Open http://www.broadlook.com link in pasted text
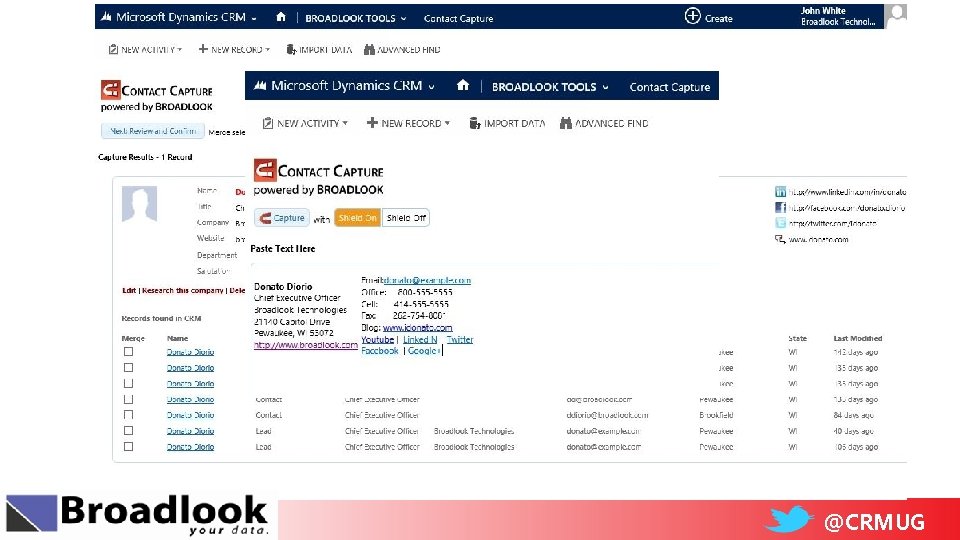Image resolution: width=960 pixels, height=540 pixels. click(306, 345)
